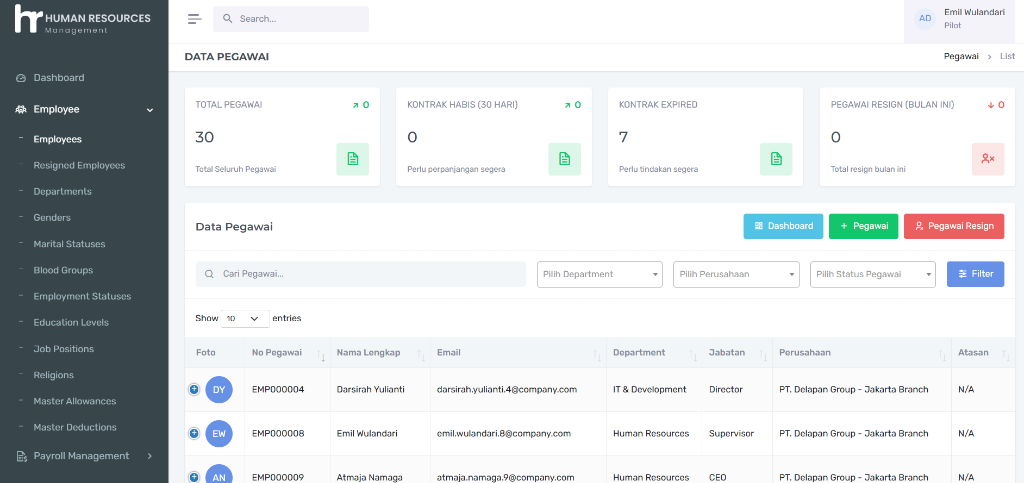Click the document icon in Kontrak Habis card
Viewport: 1024px width, 483px height.
tap(564, 159)
